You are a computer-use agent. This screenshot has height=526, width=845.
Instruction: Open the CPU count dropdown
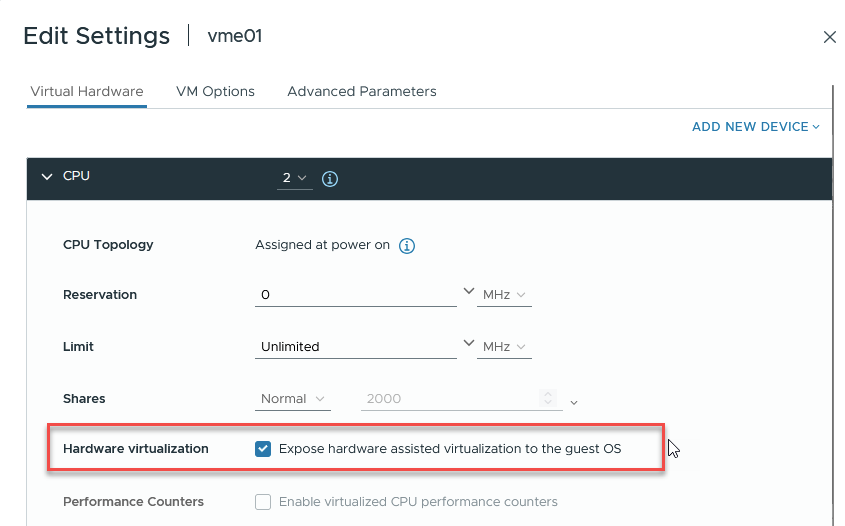[x=294, y=178]
